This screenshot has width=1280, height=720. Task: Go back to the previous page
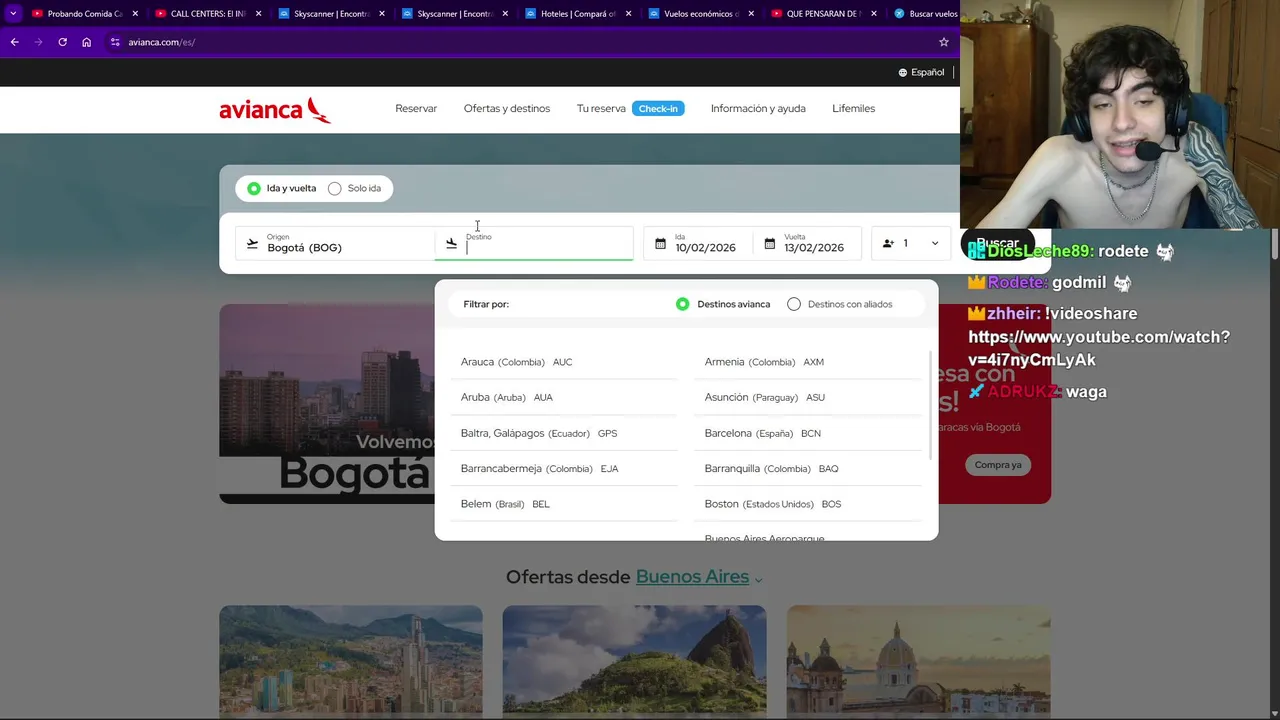point(14,42)
